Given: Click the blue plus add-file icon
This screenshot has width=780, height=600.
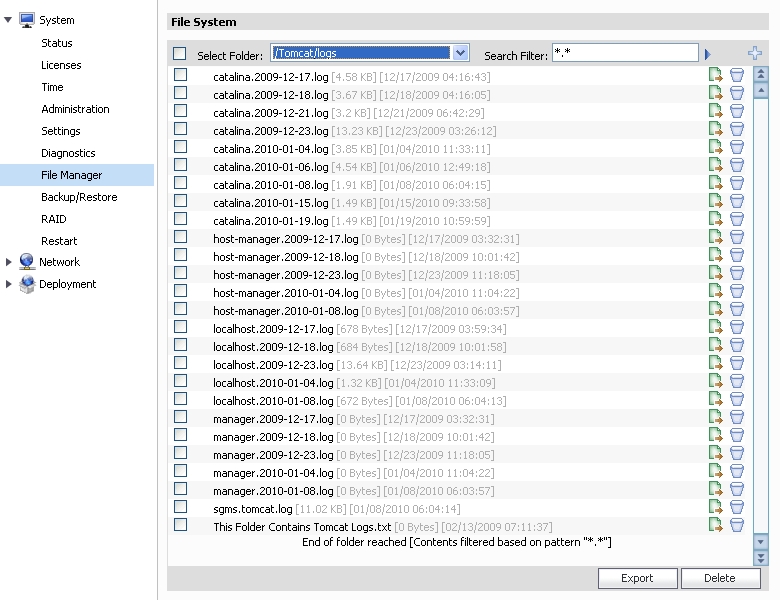Looking at the screenshot, I should click(755, 53).
